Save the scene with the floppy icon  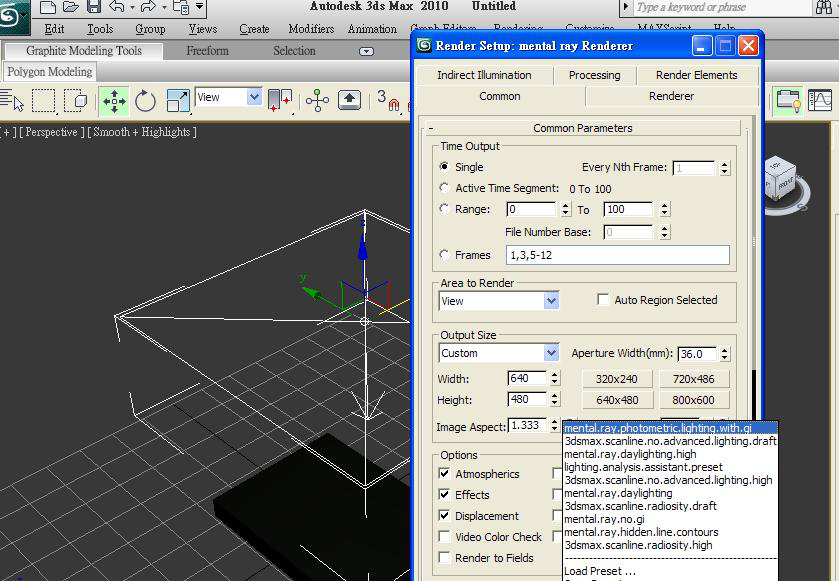[94, 6]
